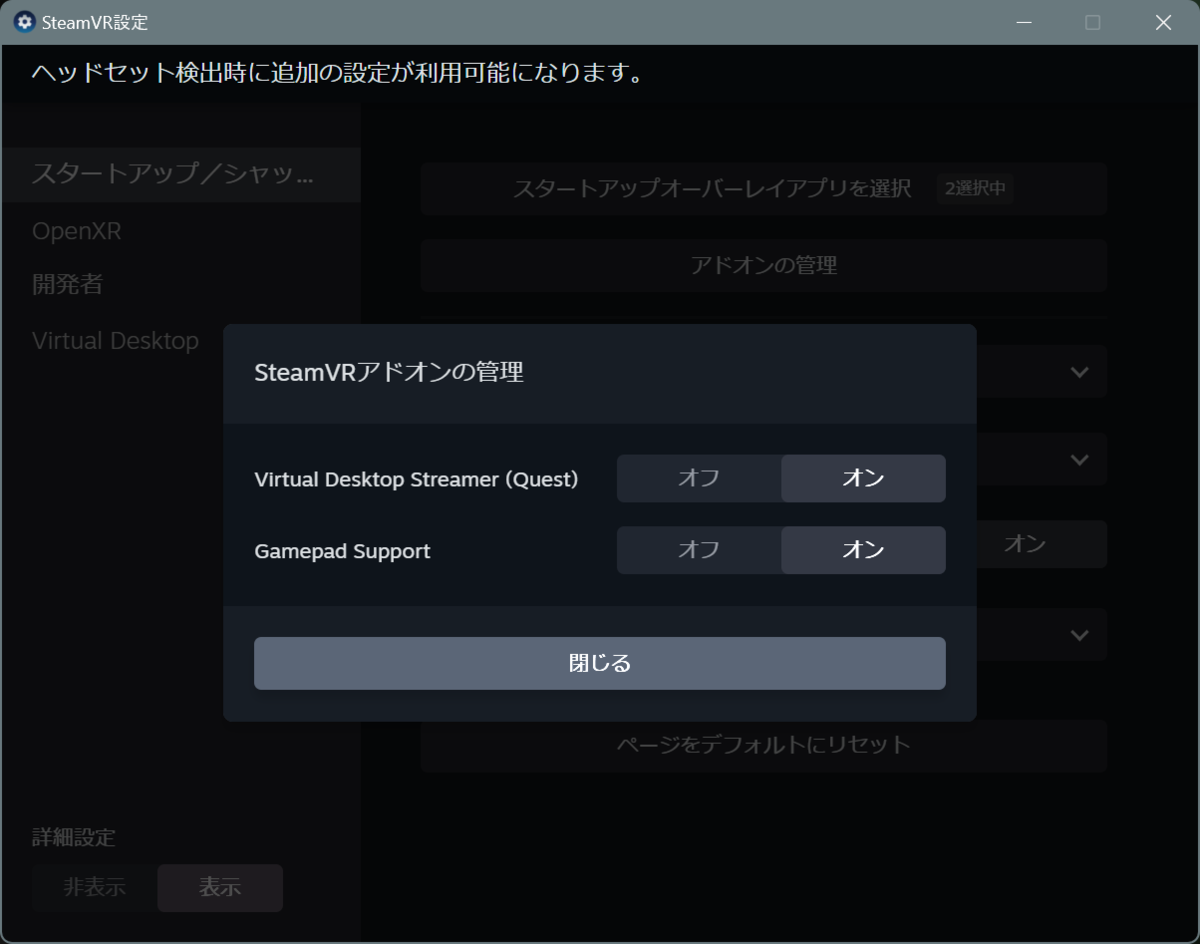Viewport: 1200px width, 944px height.
Task: Expand the first dropdown chevron below アドオンの管理
Action: (1079, 372)
